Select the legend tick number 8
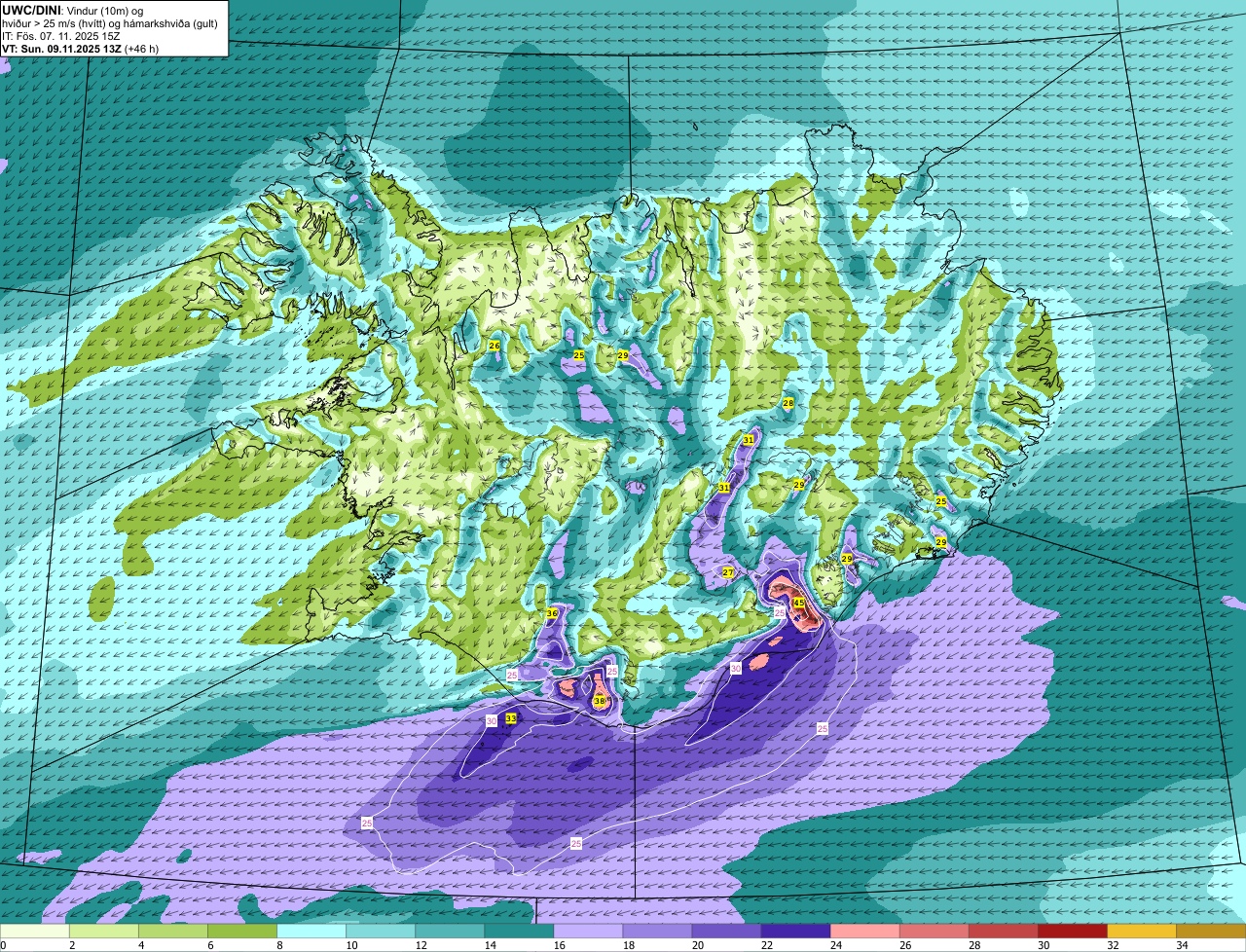The width and height of the screenshot is (1246, 952). [x=279, y=945]
